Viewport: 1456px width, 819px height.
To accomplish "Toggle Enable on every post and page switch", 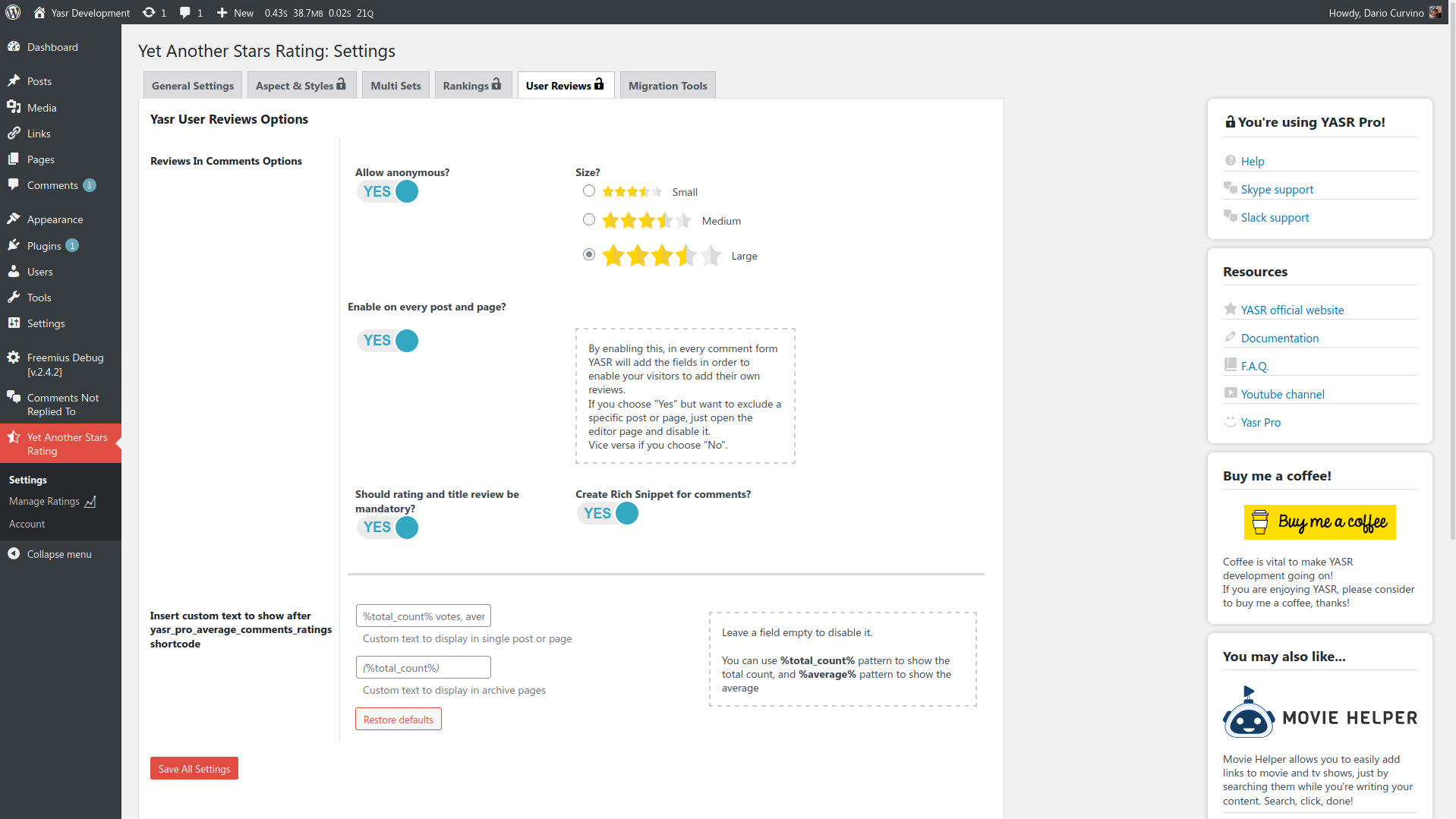I will (x=387, y=340).
